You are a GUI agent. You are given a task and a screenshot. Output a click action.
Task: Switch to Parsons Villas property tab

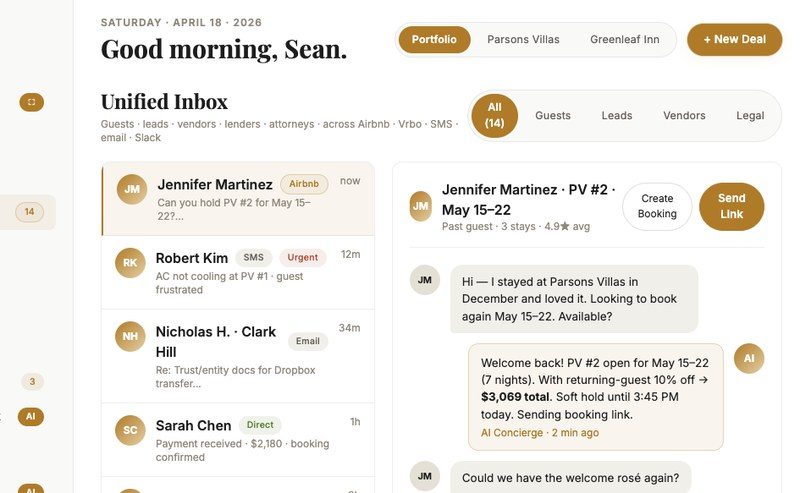coord(523,39)
